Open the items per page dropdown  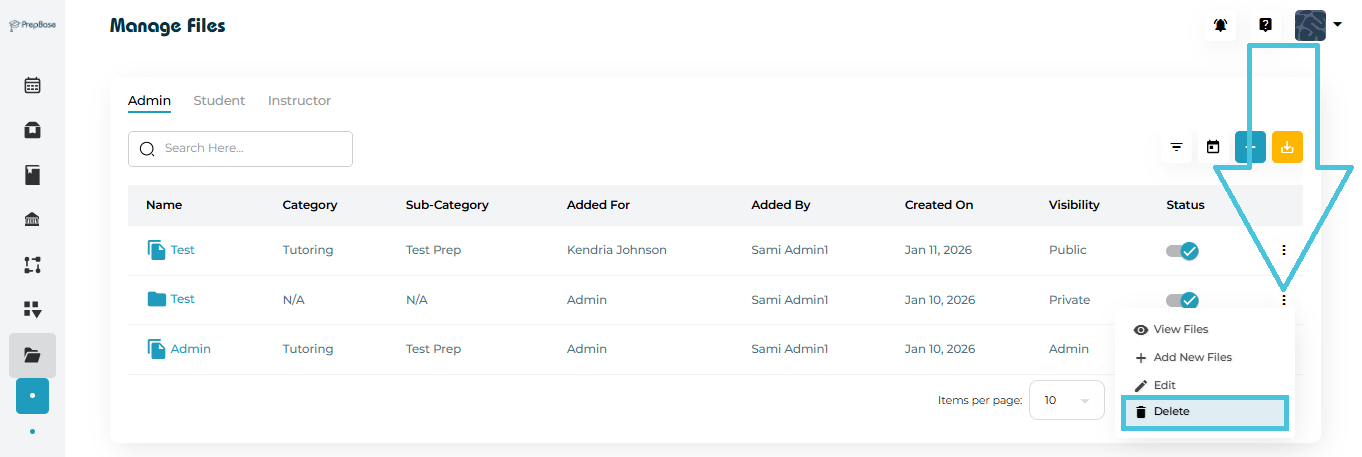1066,400
